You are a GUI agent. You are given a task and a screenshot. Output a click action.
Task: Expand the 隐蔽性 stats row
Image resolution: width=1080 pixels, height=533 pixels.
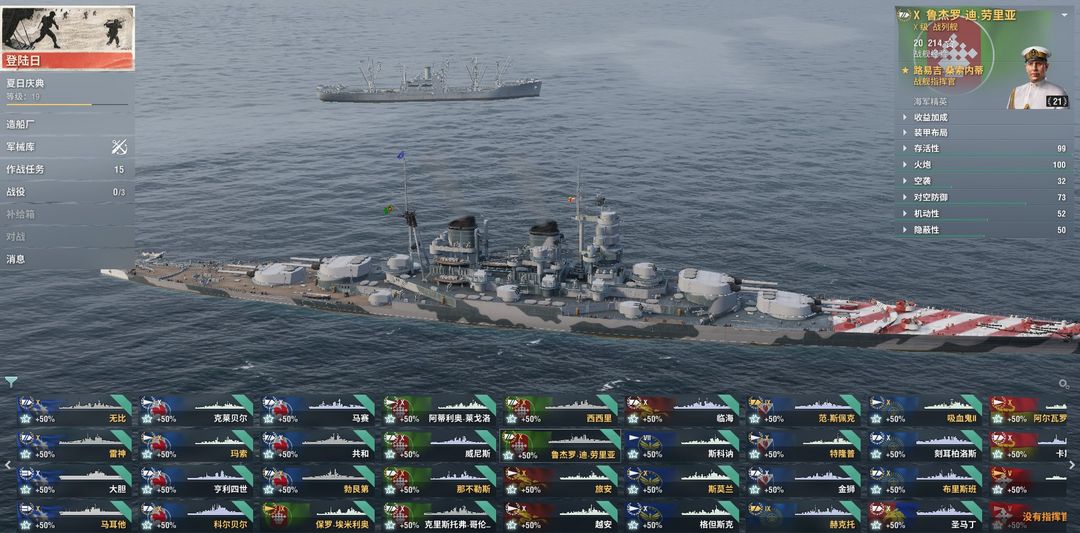[984, 230]
